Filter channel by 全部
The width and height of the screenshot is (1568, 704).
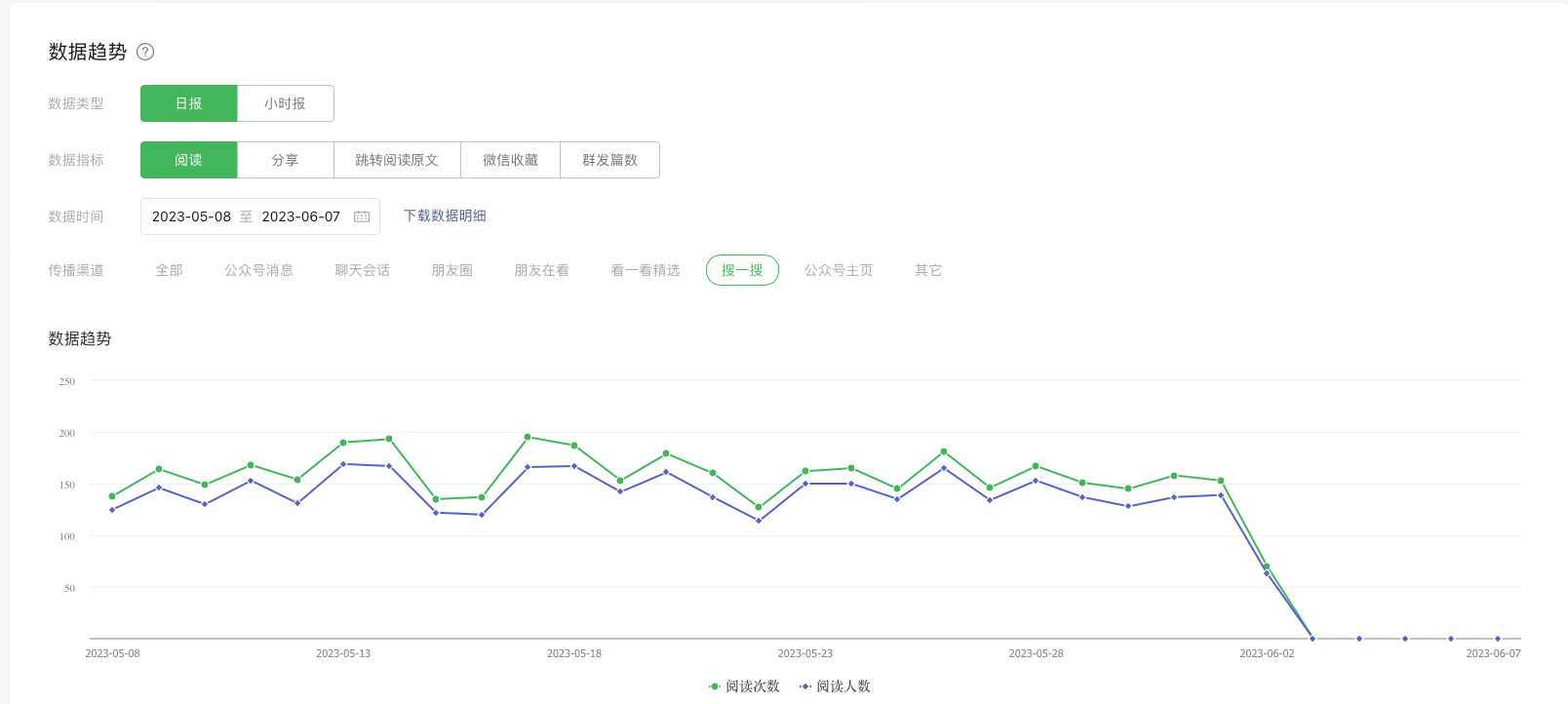pos(169,270)
